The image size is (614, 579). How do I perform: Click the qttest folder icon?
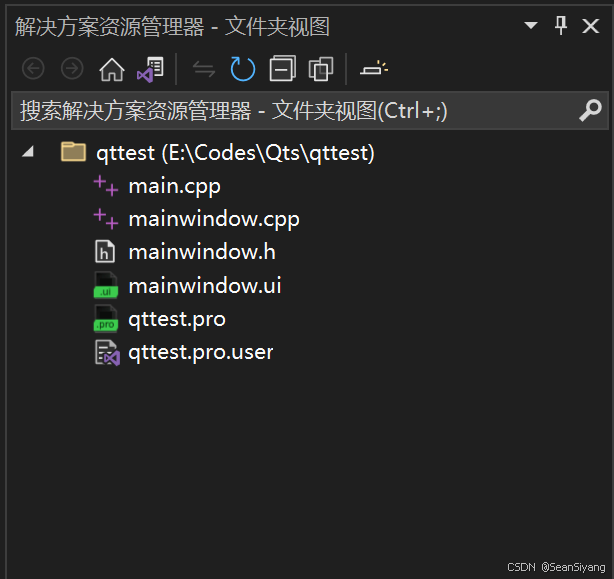[73, 152]
